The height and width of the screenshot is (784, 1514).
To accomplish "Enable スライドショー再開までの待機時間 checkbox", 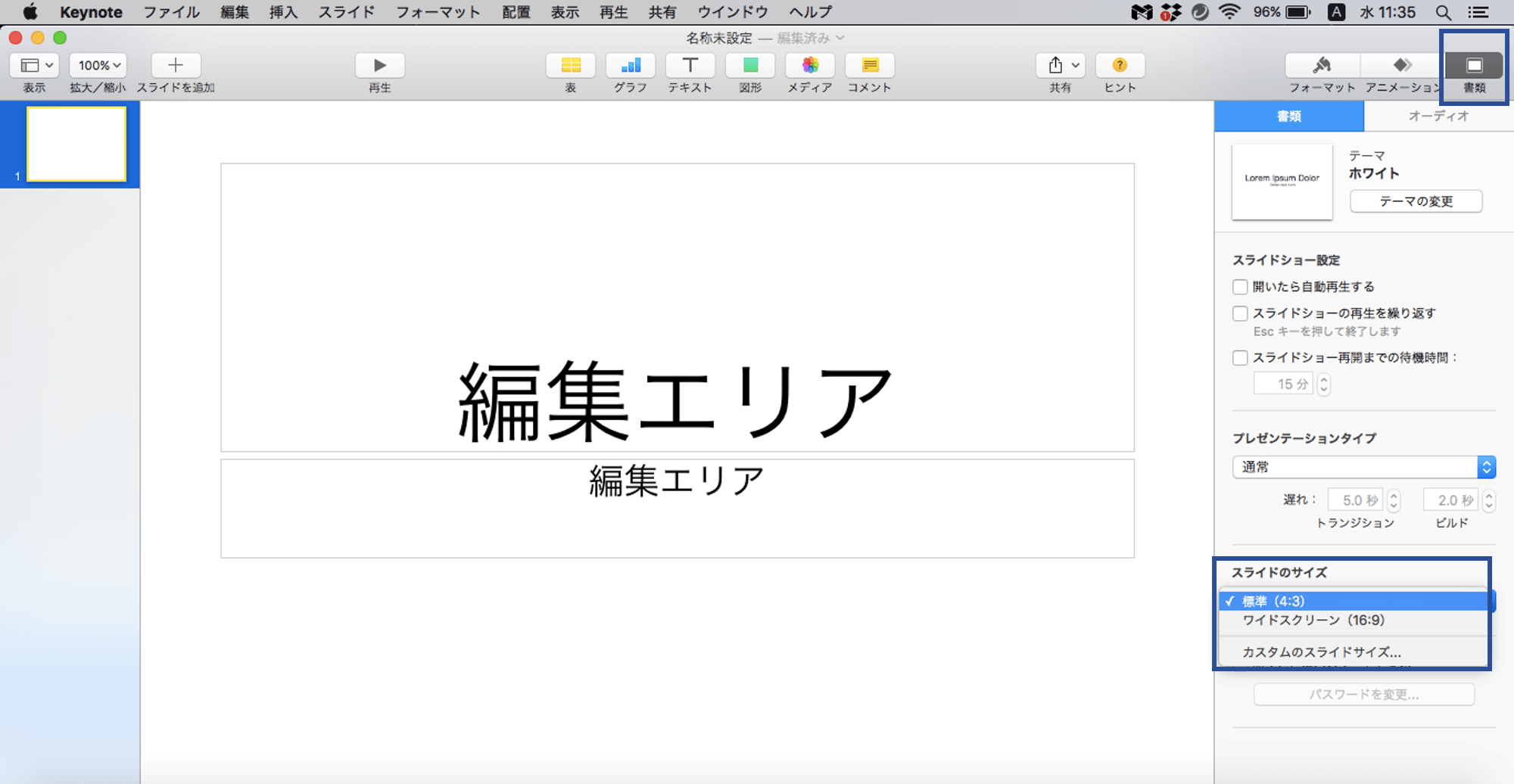I will (1240, 358).
